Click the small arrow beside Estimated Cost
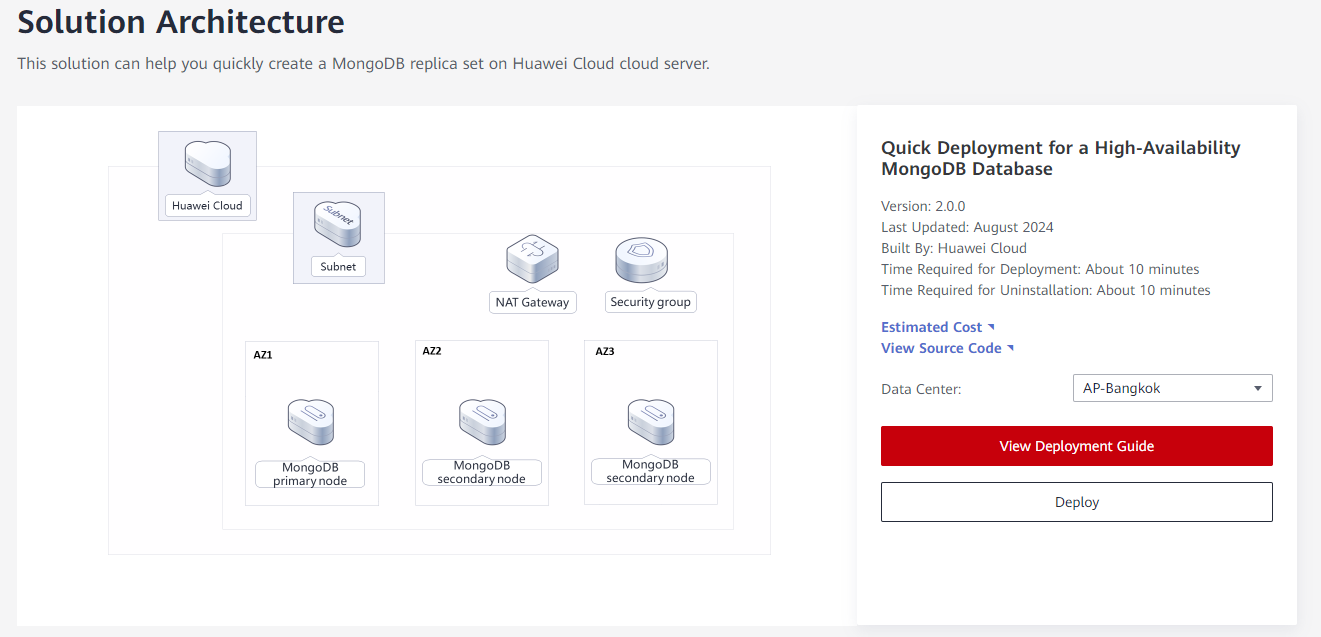1321x637 pixels. click(x=991, y=327)
